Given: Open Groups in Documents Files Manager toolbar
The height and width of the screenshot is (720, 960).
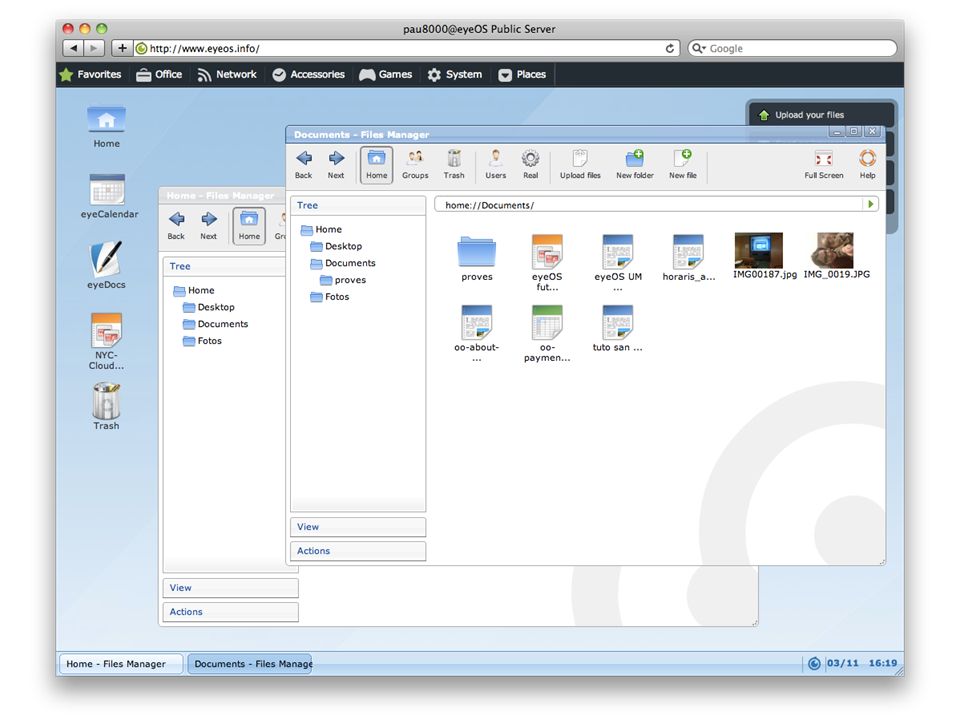Looking at the screenshot, I should click(x=415, y=164).
